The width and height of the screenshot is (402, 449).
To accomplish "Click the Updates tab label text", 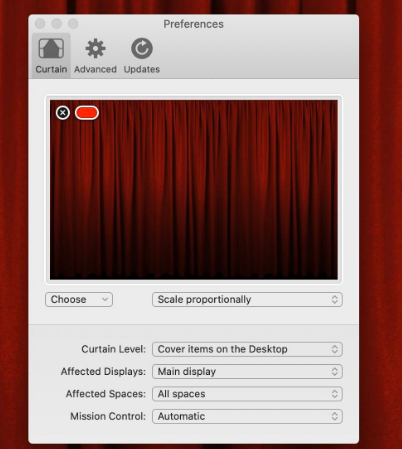I will point(142,69).
